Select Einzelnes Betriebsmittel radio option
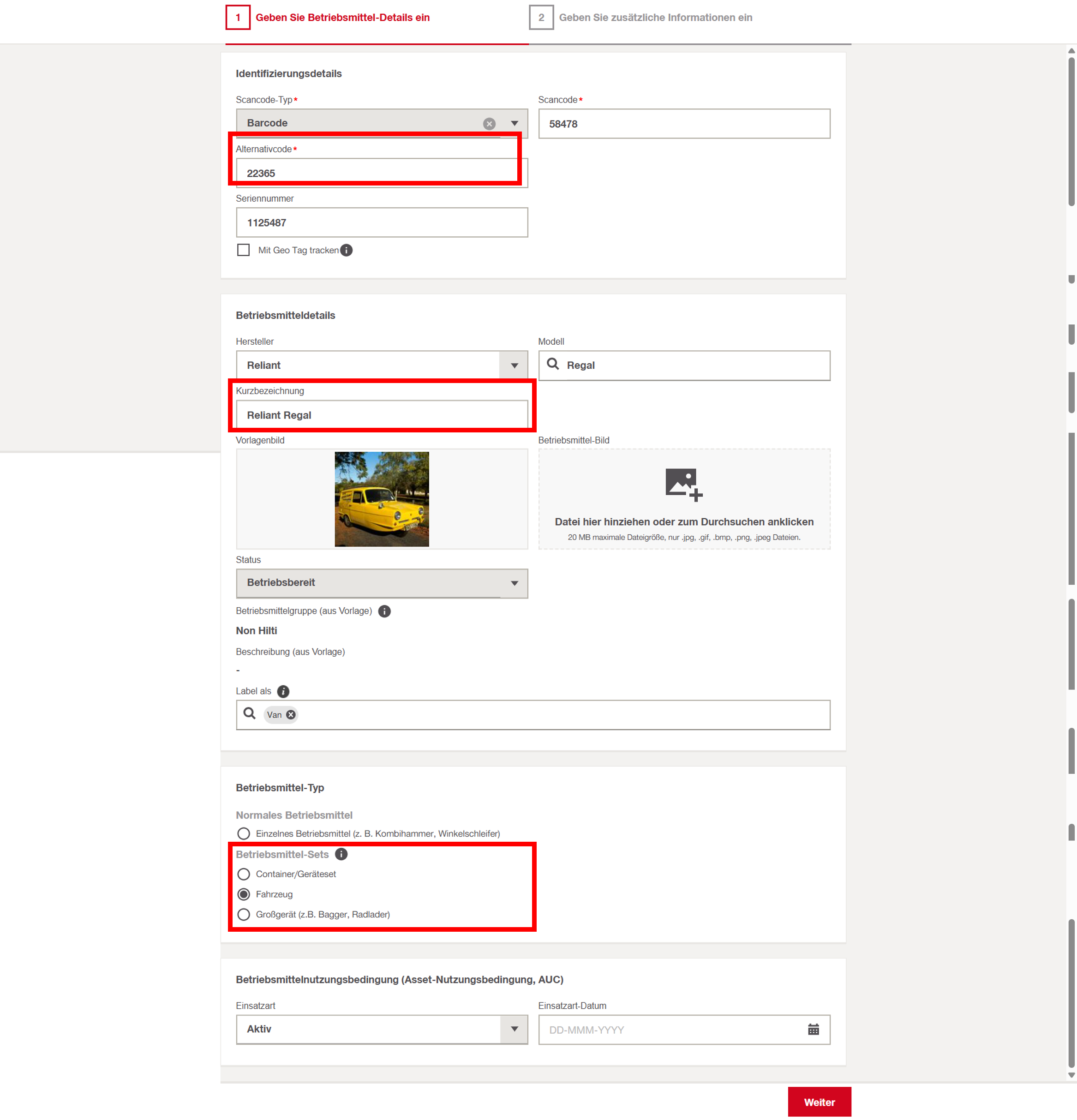This screenshot has height=1120, width=1077. 243,834
